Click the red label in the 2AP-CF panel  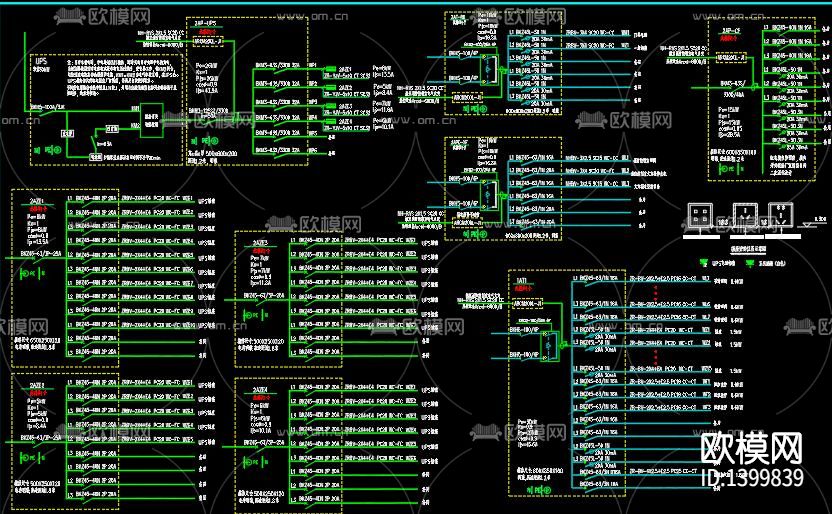tap(730, 37)
